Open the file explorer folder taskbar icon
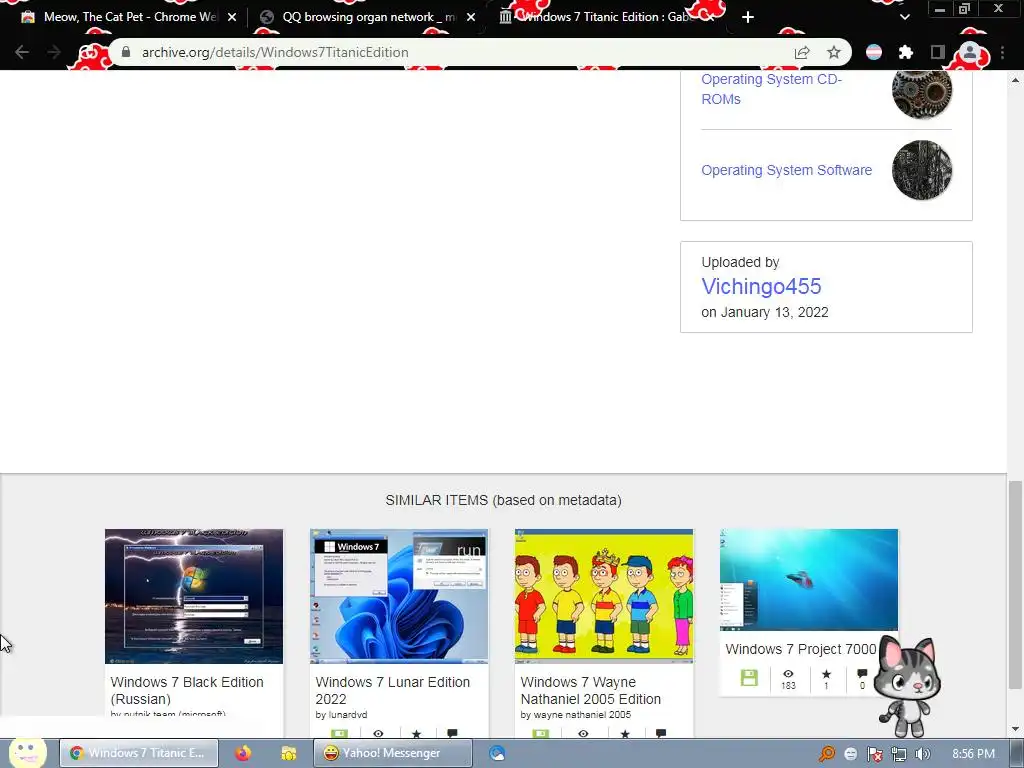The width and height of the screenshot is (1024, 768). point(289,753)
